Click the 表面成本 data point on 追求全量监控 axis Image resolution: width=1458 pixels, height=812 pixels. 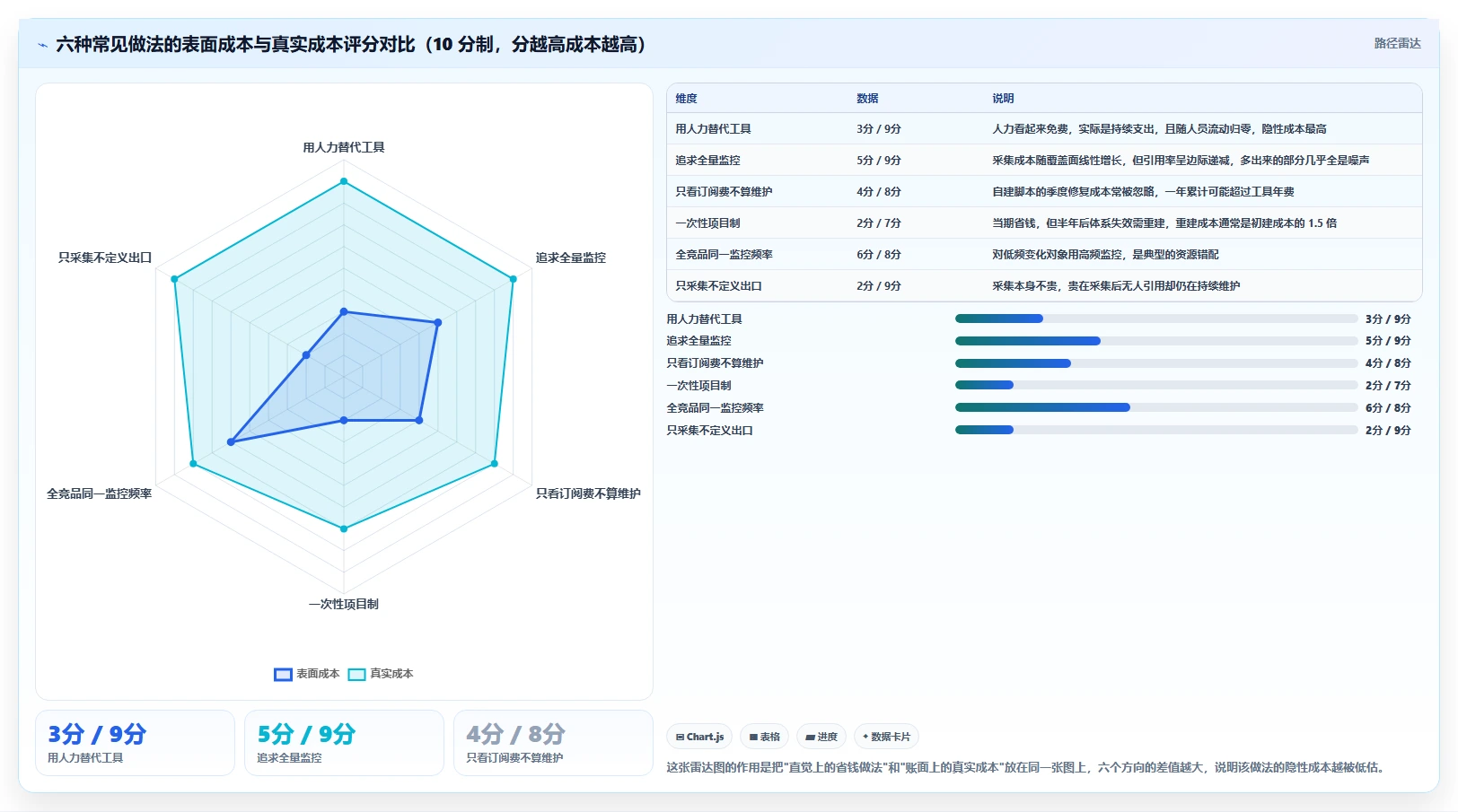[438, 322]
